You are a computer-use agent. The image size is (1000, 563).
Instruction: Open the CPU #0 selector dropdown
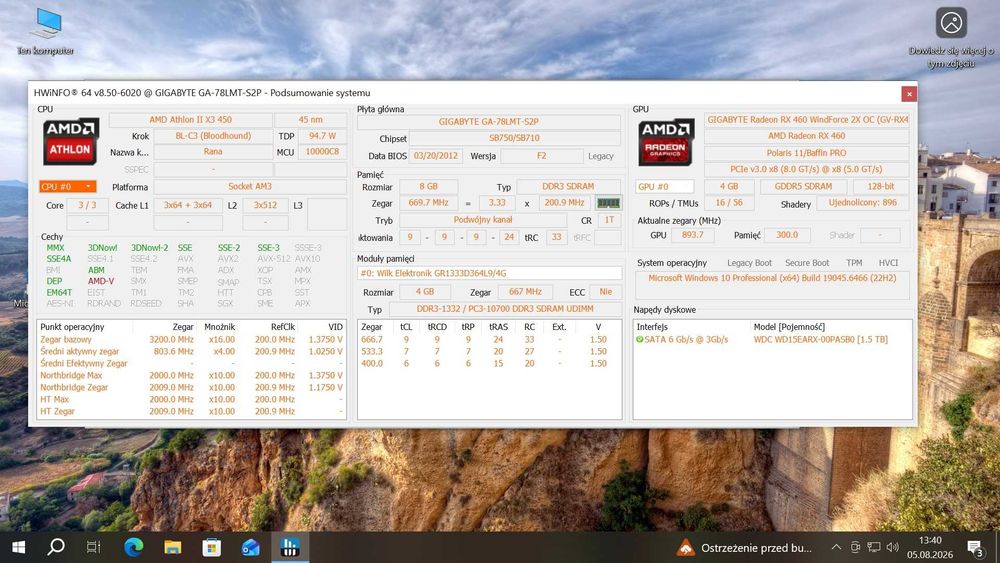pyautogui.click(x=68, y=186)
